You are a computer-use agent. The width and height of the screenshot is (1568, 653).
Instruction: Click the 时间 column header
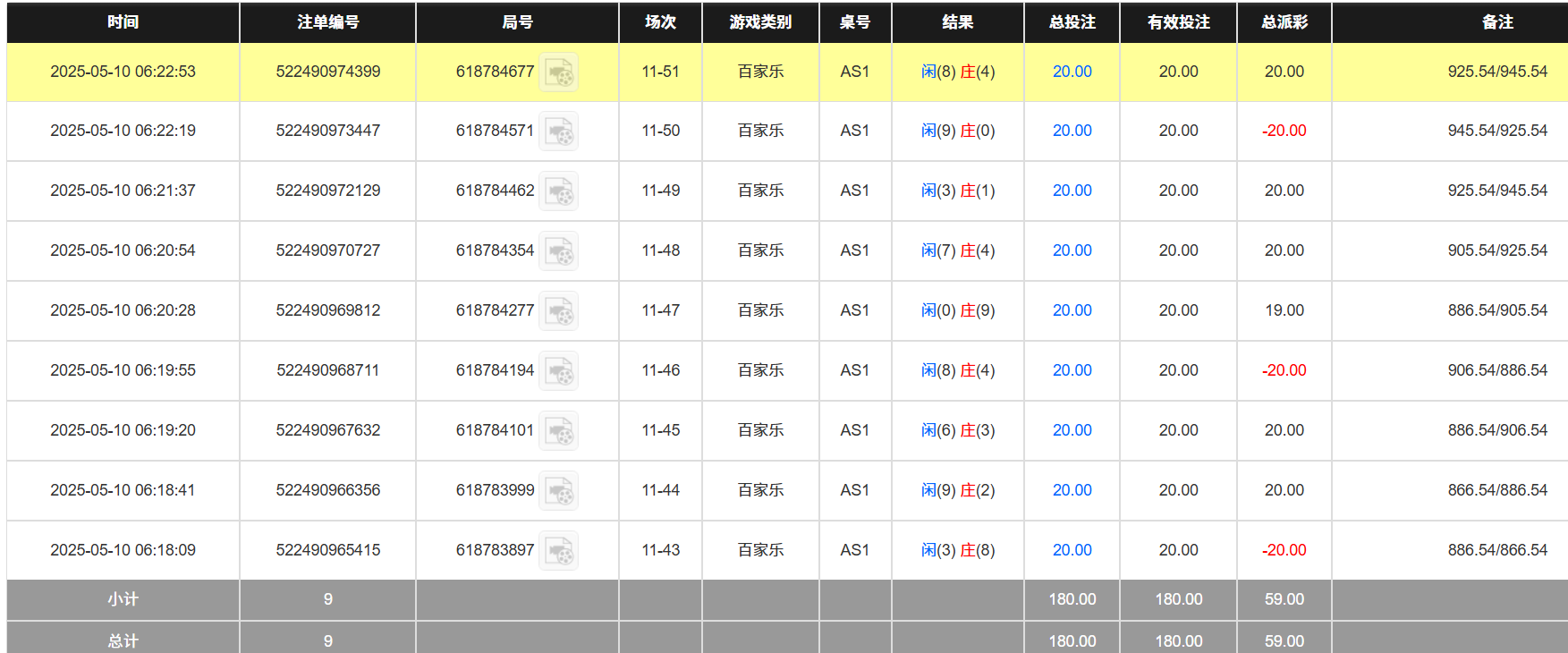click(123, 22)
